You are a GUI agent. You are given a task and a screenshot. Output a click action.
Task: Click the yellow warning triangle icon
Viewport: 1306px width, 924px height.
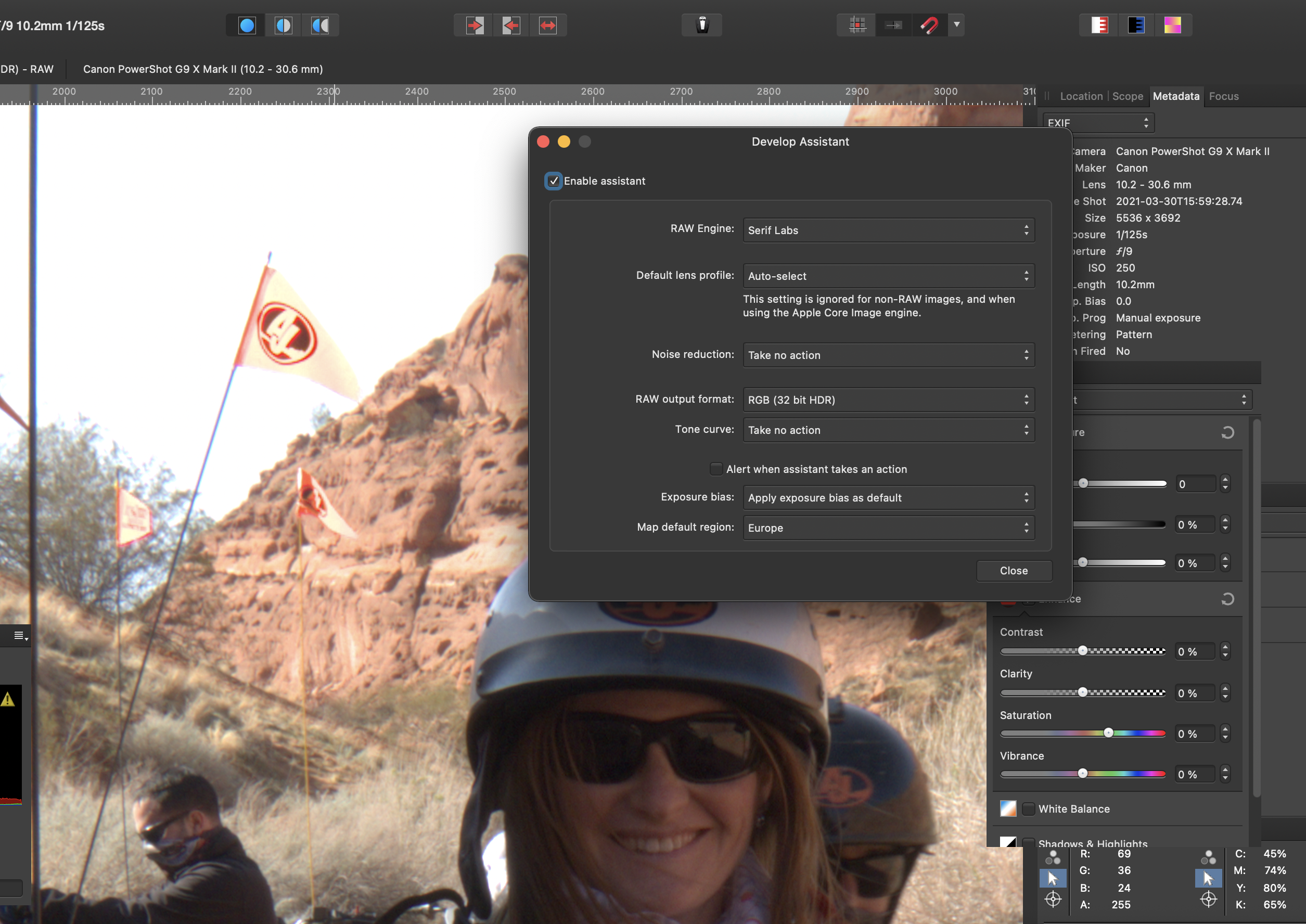point(7,699)
